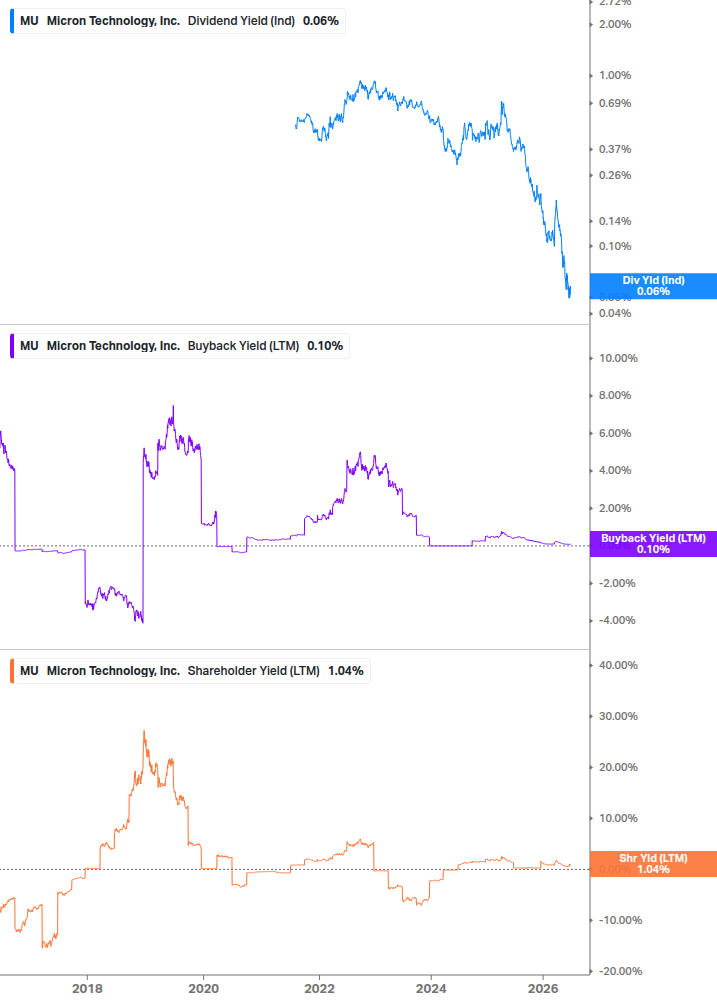Click the orange Shareholder Yield color bar
Viewport: 717px width, 1005px height.
coord(12,670)
